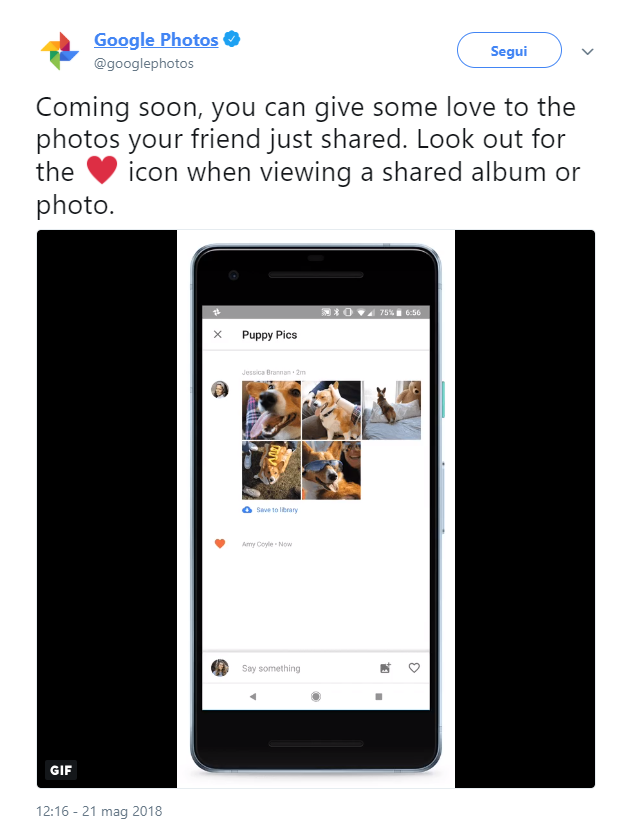
Task: Click the Google Photos pinwheel avatar
Action: tap(60, 51)
